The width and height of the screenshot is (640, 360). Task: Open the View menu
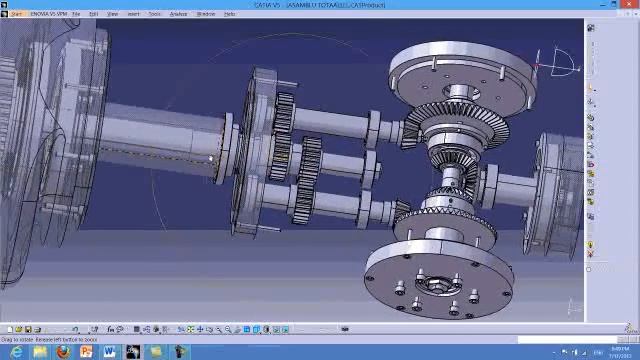pos(112,14)
